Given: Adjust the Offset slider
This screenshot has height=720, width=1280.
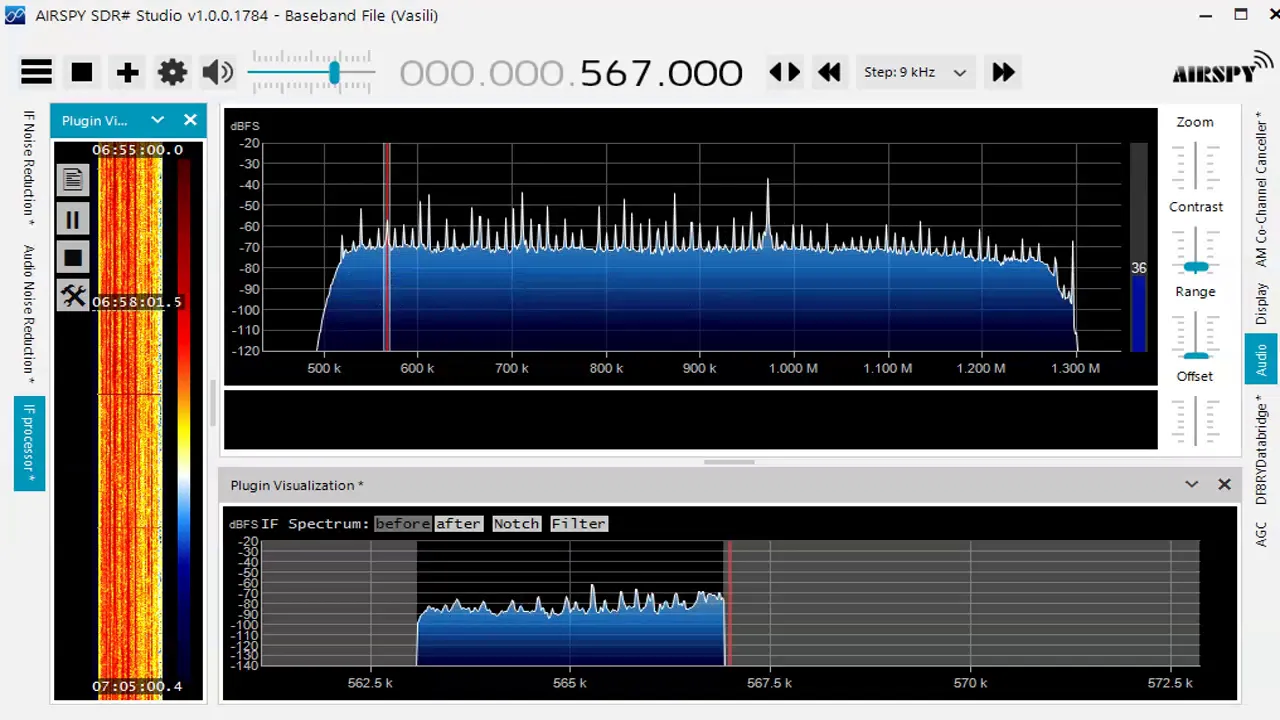Looking at the screenshot, I should pos(1196,420).
